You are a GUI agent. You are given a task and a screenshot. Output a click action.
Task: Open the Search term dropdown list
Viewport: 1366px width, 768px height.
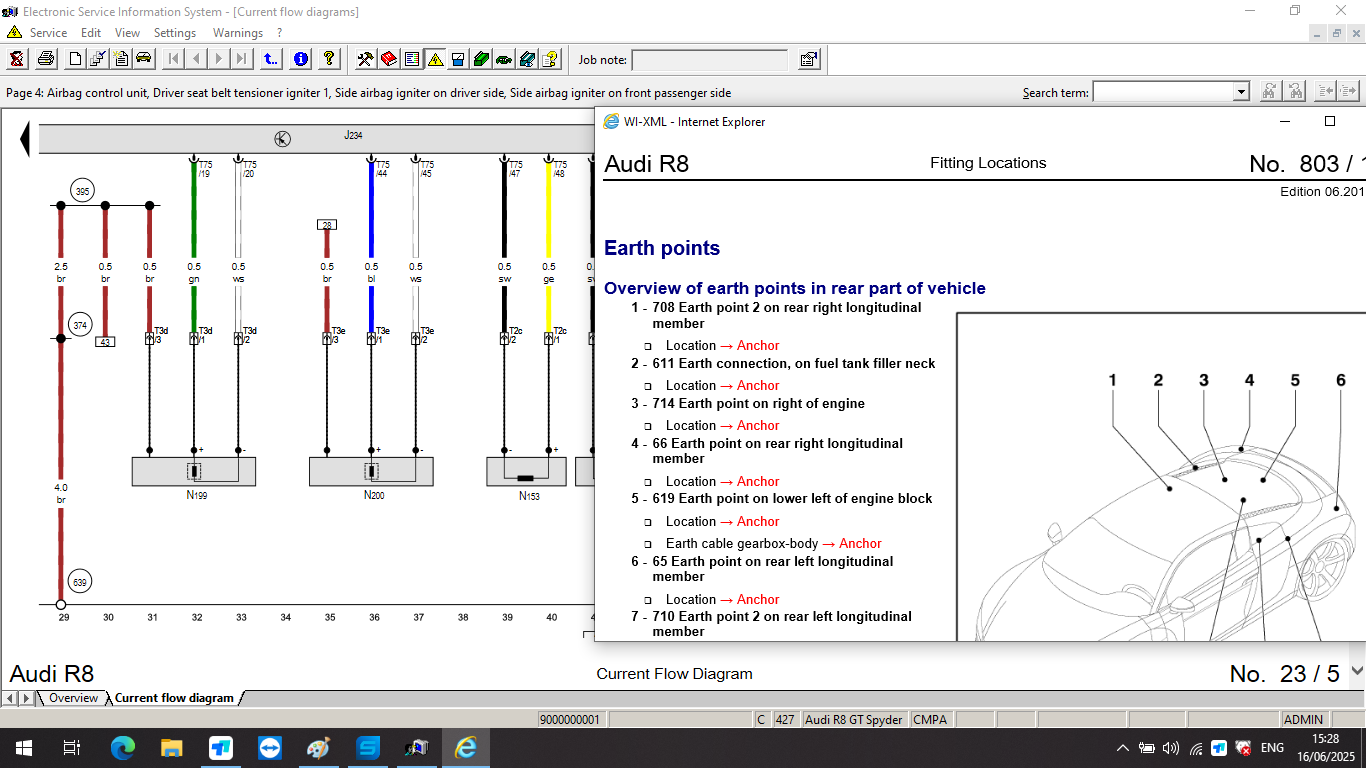(x=1241, y=90)
